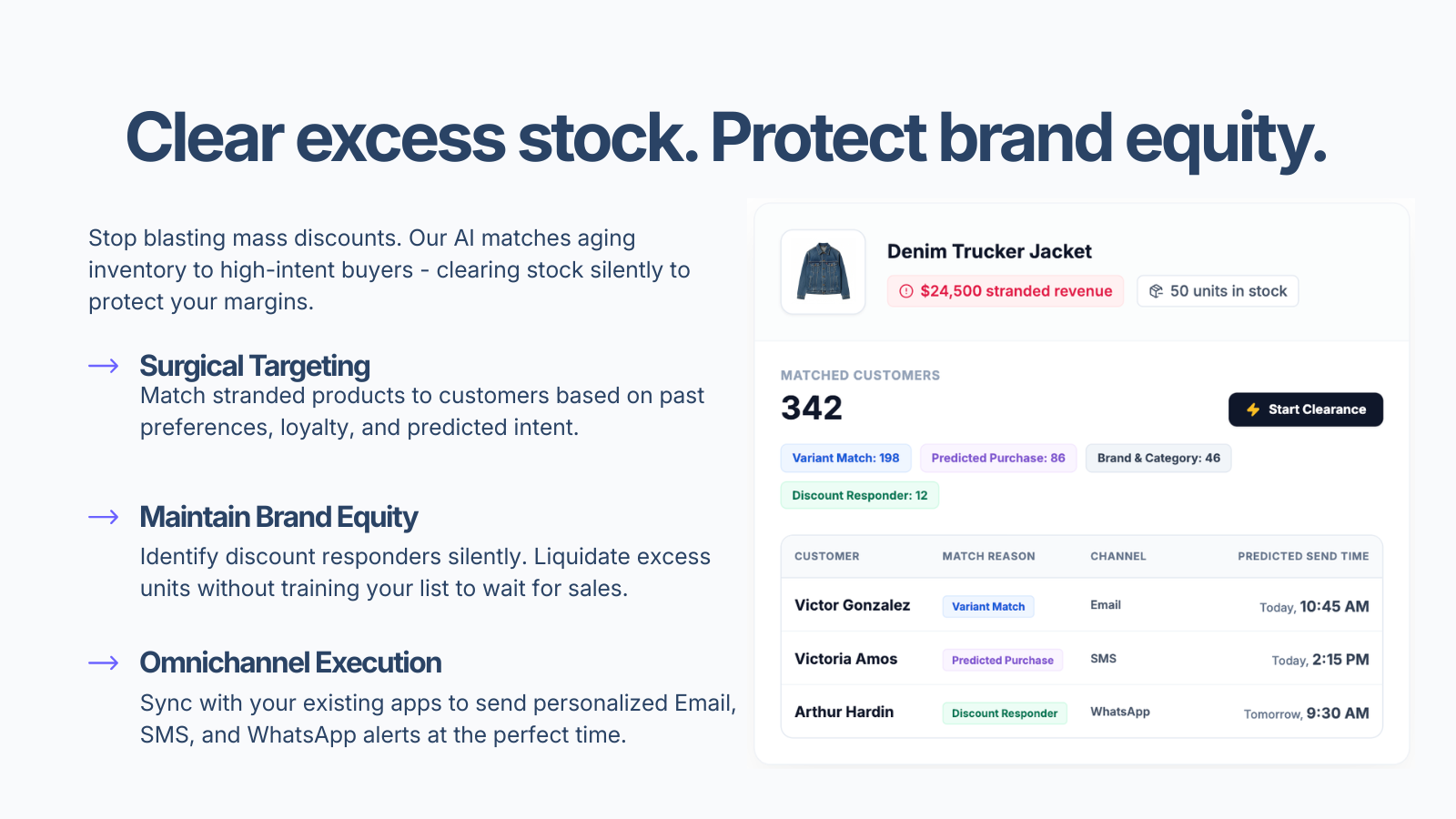Click the arrow icon beside Surgical Targeting
1456x819 pixels.
[104, 366]
